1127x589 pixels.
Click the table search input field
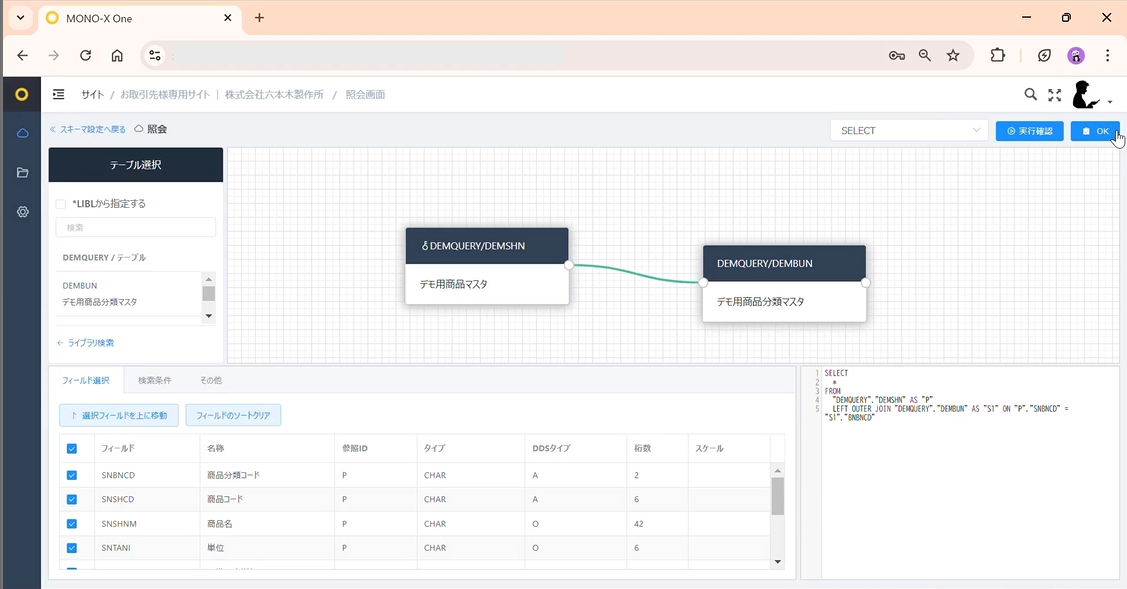tap(136, 227)
